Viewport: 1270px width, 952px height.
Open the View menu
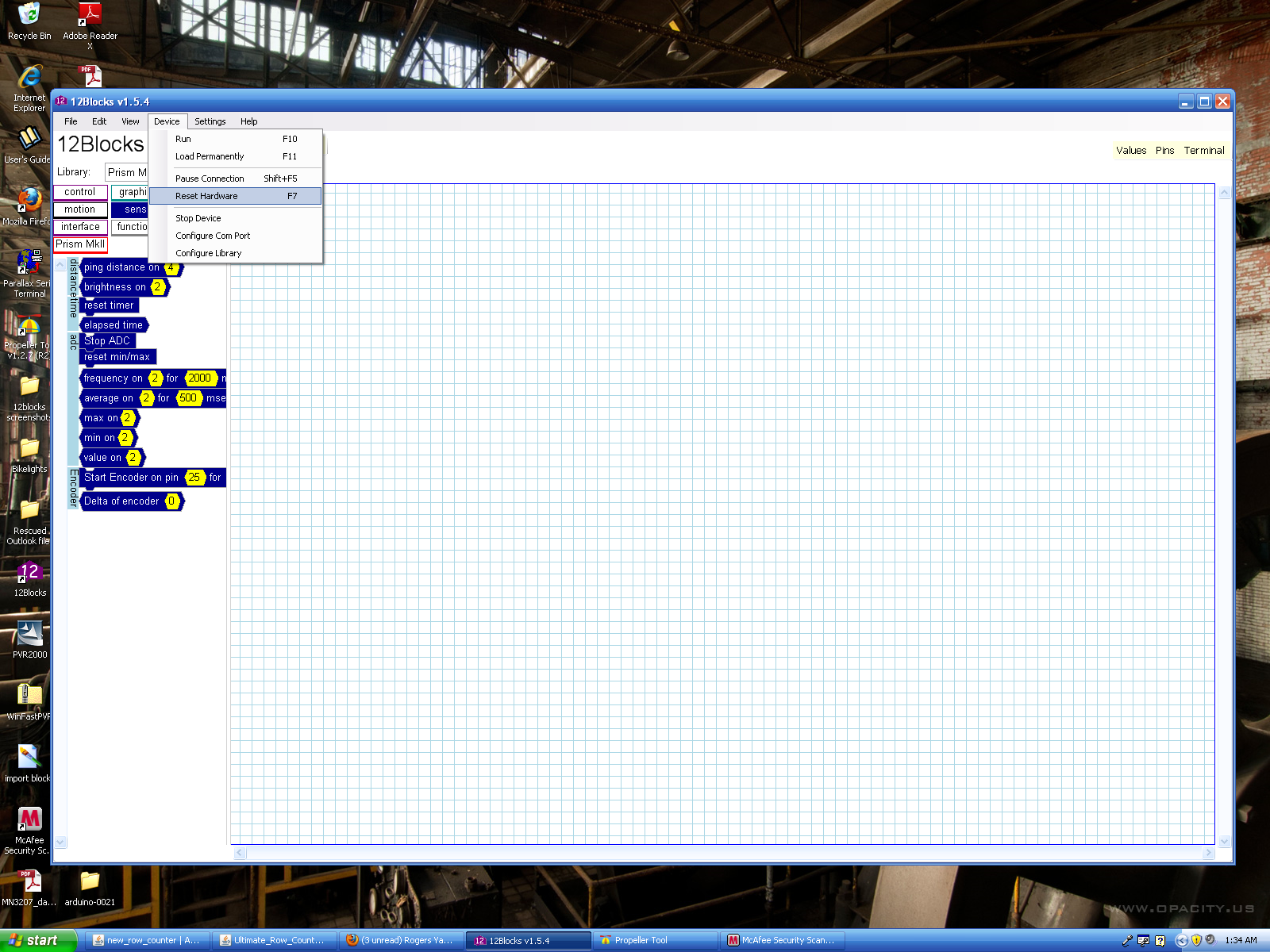pos(130,121)
